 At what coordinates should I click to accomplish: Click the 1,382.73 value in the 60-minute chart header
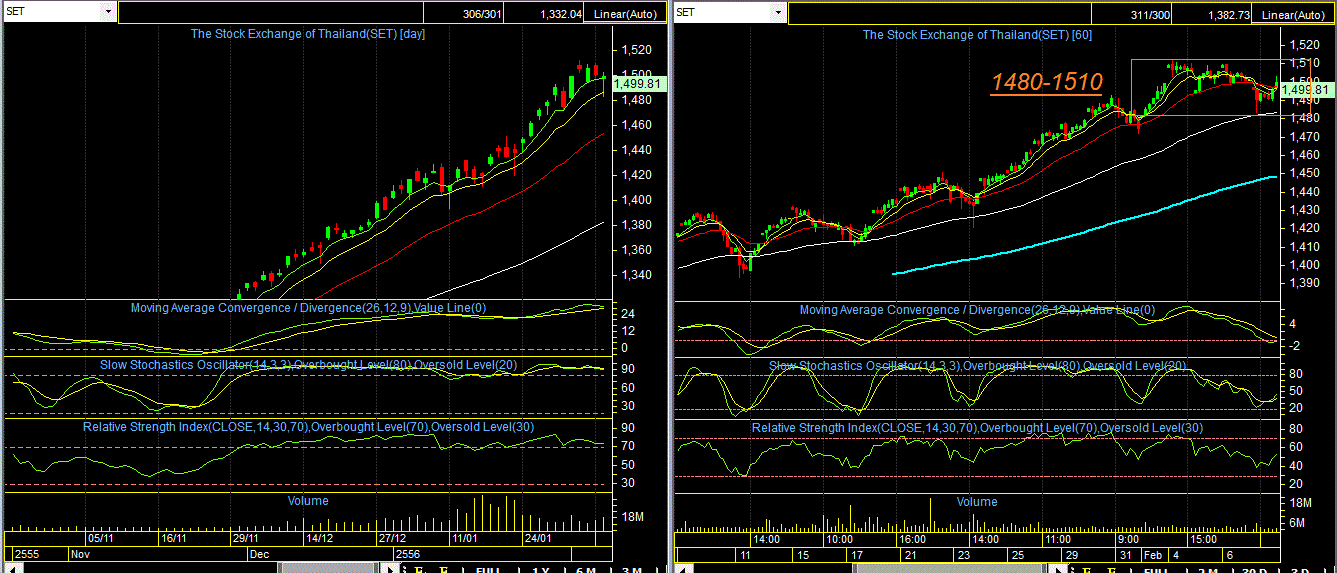pos(1228,14)
